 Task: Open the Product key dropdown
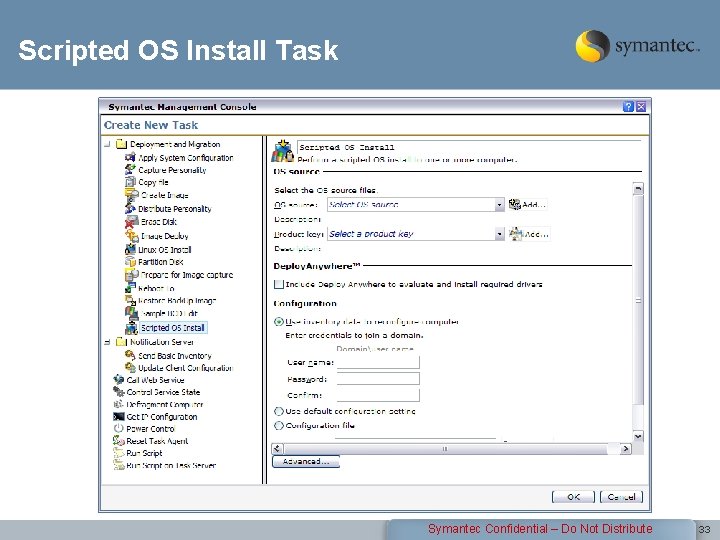coord(500,234)
